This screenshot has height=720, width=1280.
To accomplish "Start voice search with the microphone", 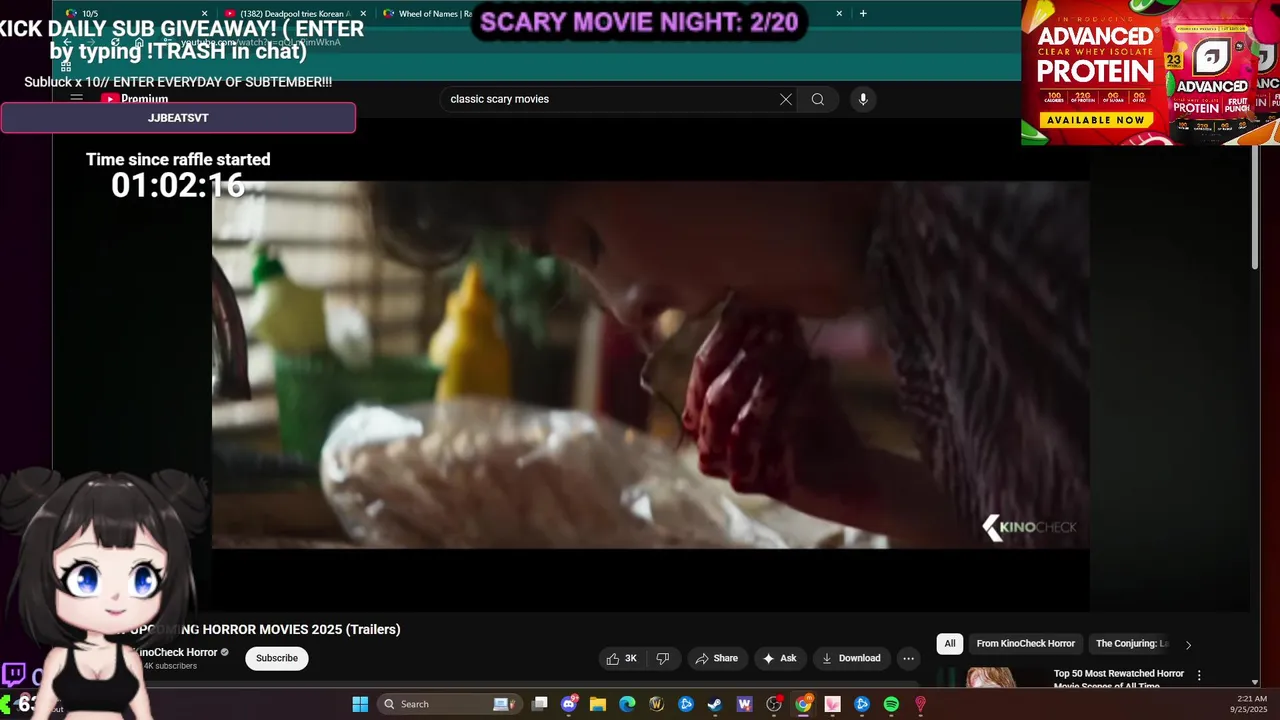I will 863,99.
